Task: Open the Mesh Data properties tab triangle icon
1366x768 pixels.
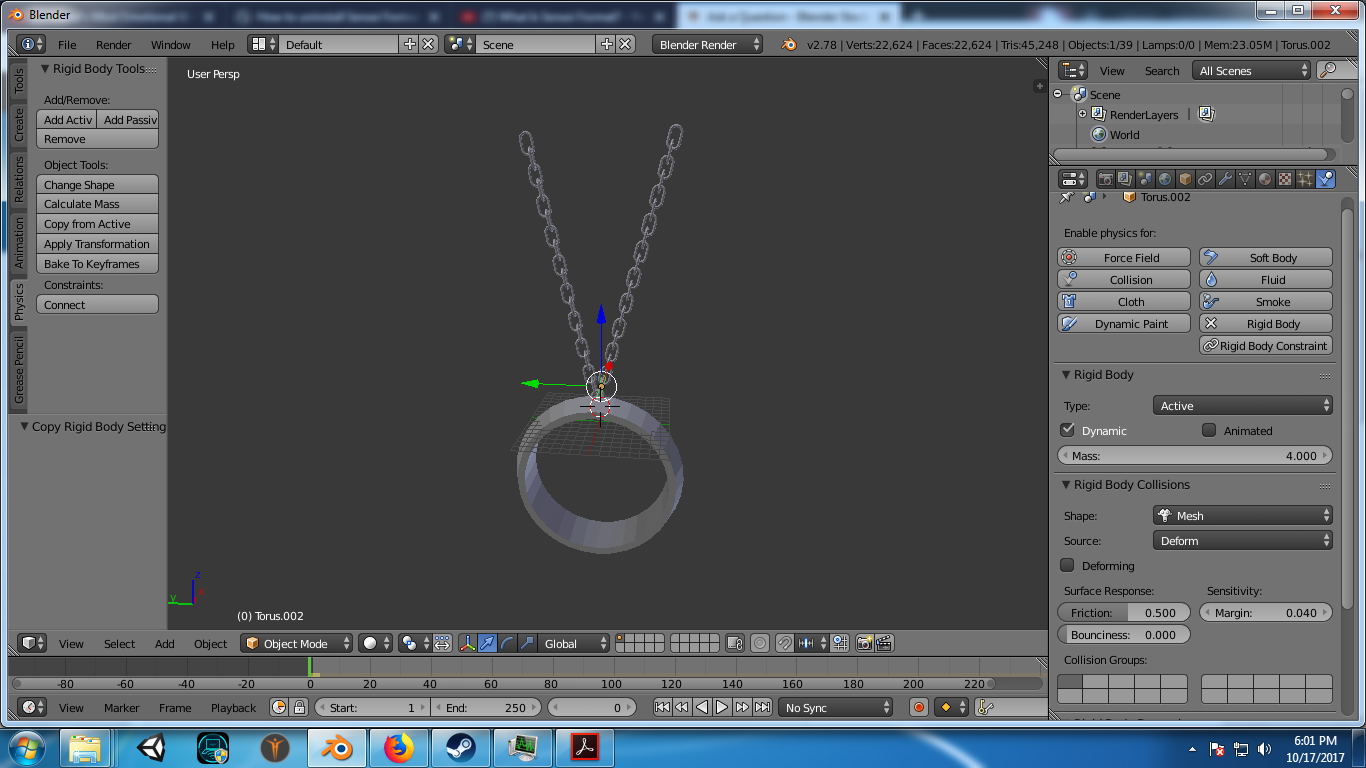Action: click(x=1245, y=179)
